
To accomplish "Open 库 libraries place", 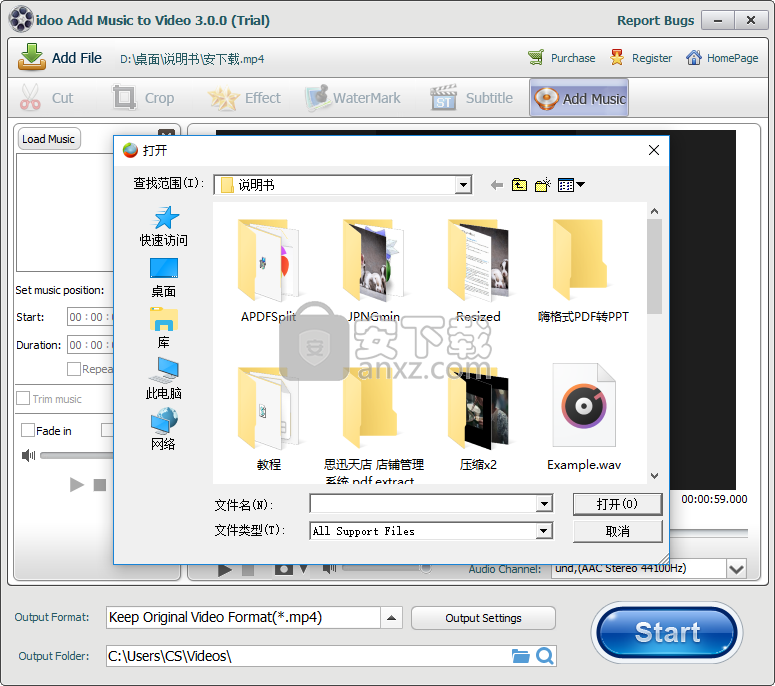I will (164, 328).
